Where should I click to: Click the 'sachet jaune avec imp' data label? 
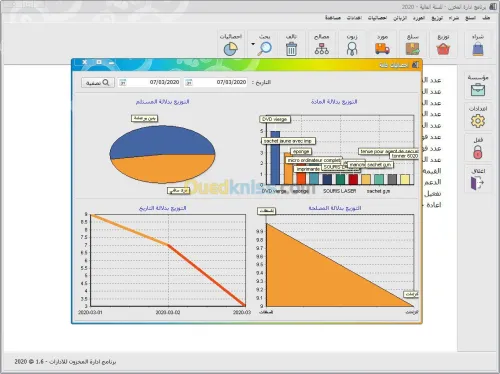(x=288, y=141)
